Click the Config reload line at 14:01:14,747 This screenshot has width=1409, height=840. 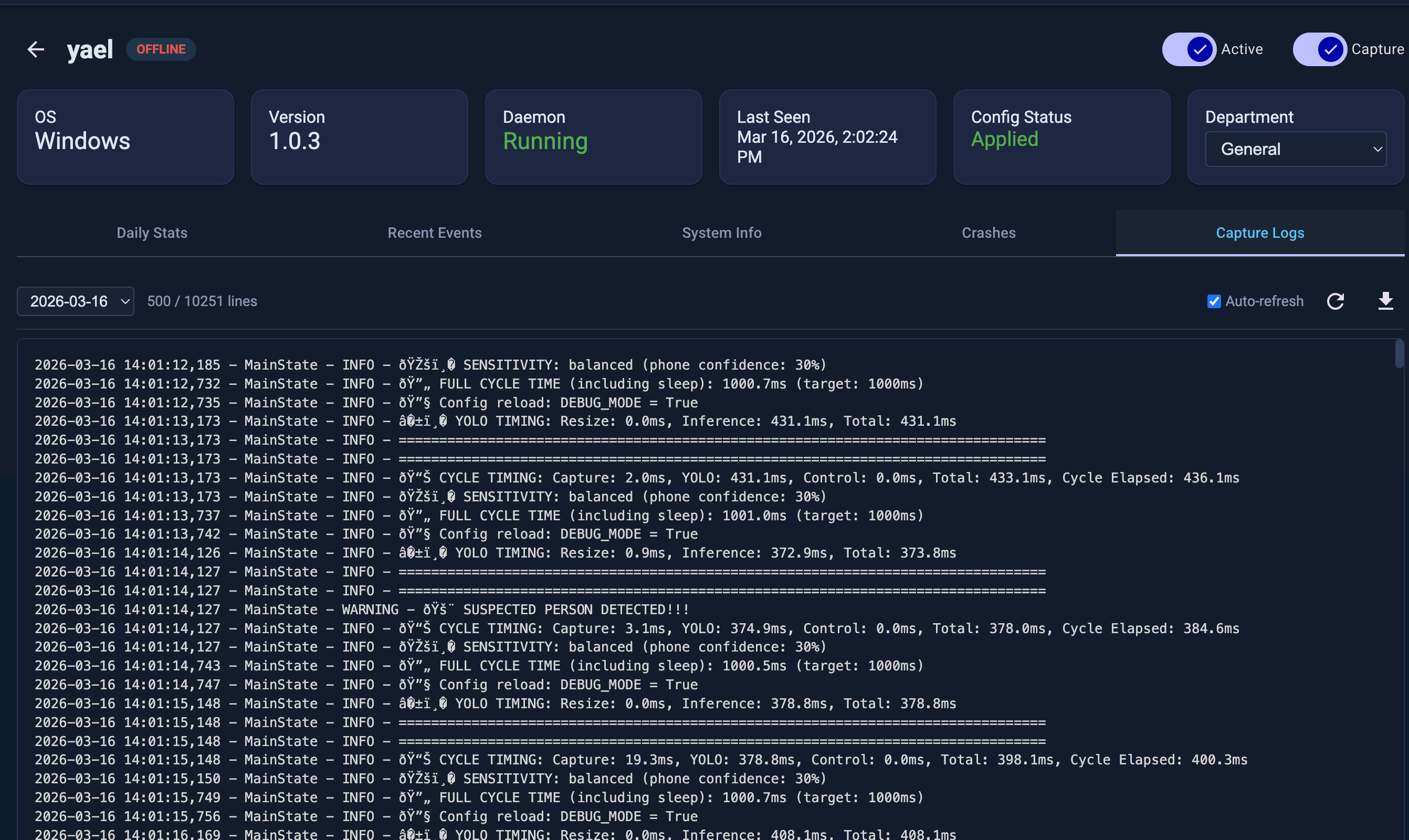tap(366, 685)
